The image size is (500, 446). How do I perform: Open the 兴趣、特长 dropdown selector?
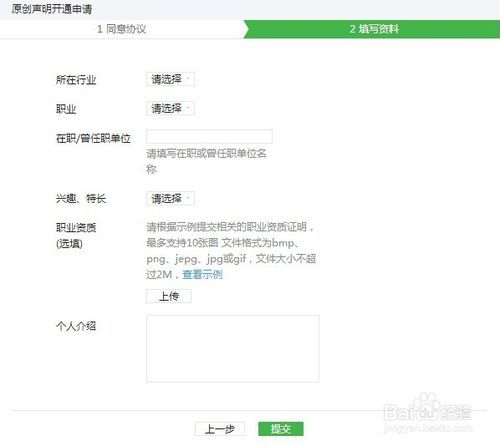click(170, 199)
